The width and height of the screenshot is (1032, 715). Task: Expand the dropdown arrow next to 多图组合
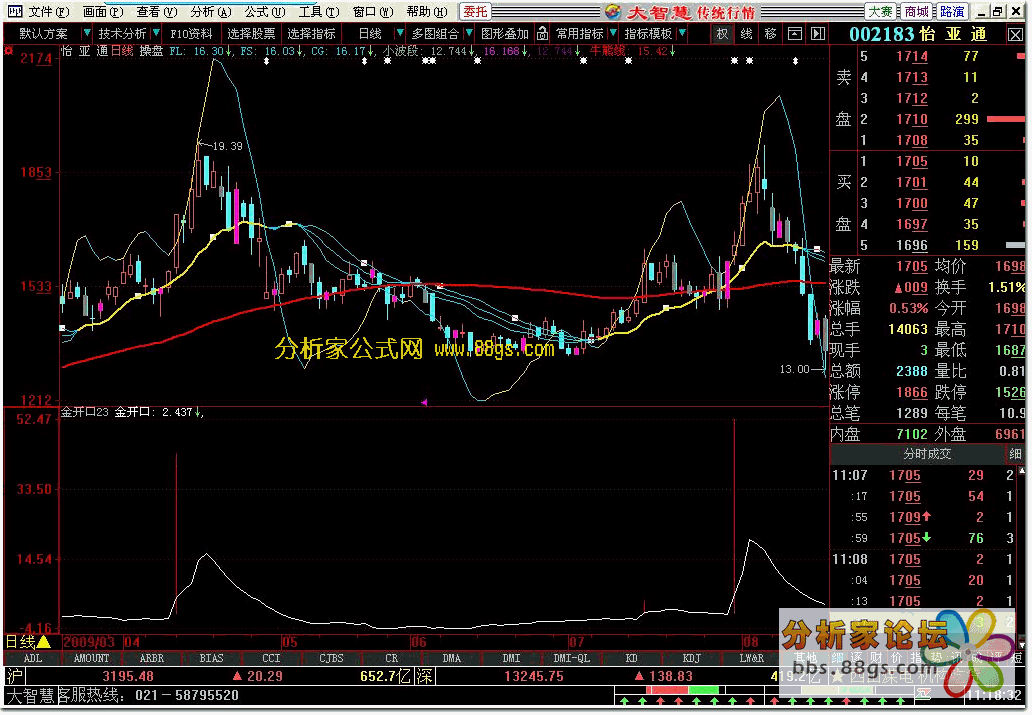pyautogui.click(x=469, y=33)
